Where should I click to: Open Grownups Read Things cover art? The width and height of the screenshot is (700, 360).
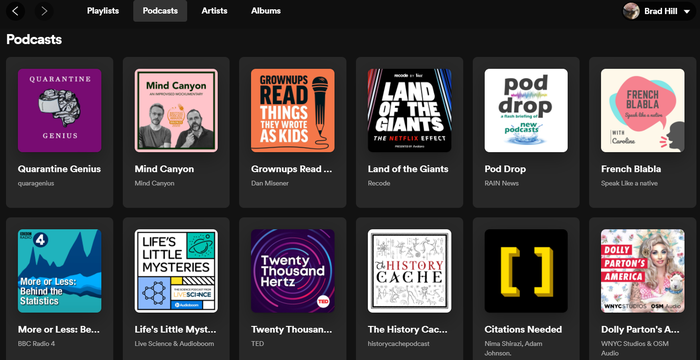tap(292, 110)
